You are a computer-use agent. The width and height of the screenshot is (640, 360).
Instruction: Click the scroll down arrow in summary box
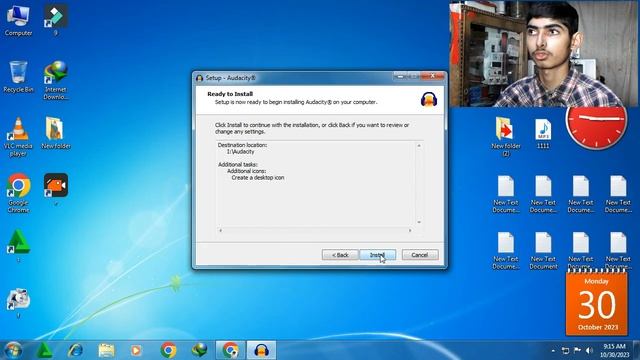[x=419, y=222]
